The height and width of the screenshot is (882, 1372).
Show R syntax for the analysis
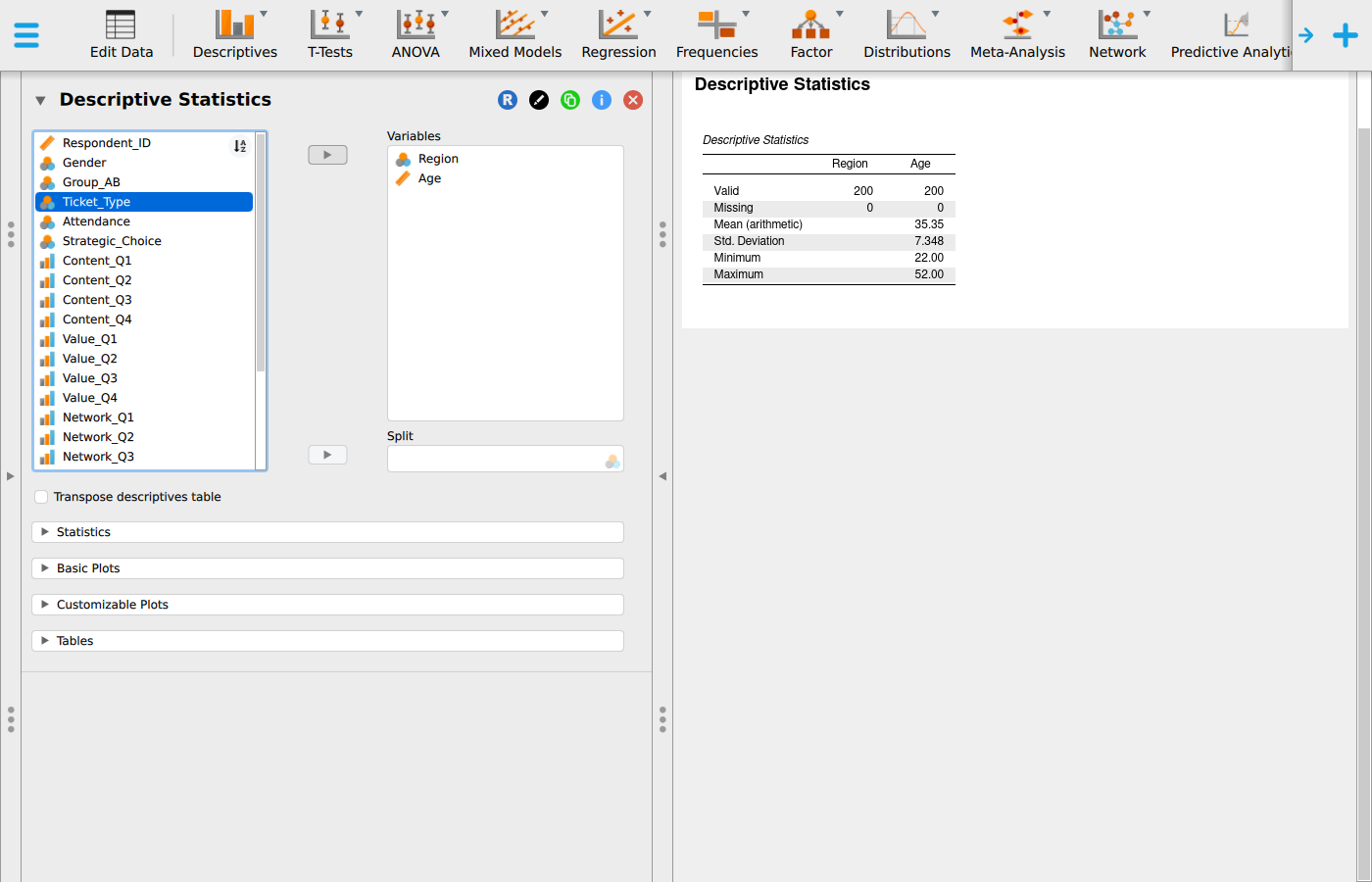click(508, 100)
